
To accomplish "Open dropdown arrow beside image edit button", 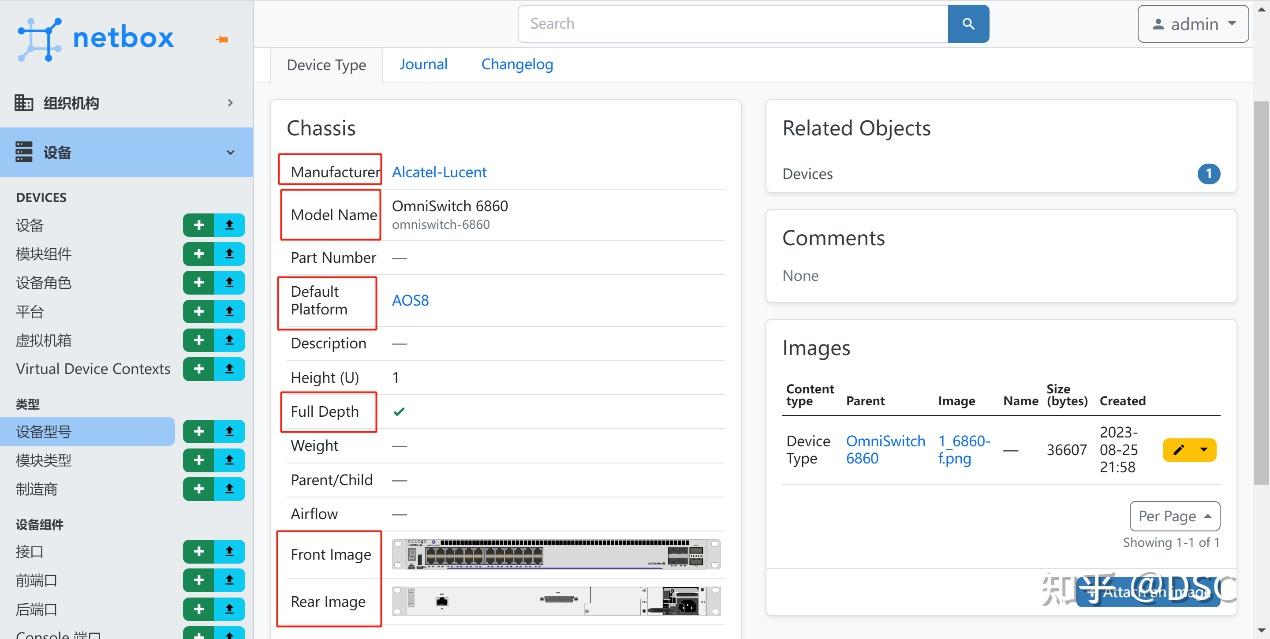I will coord(1203,450).
